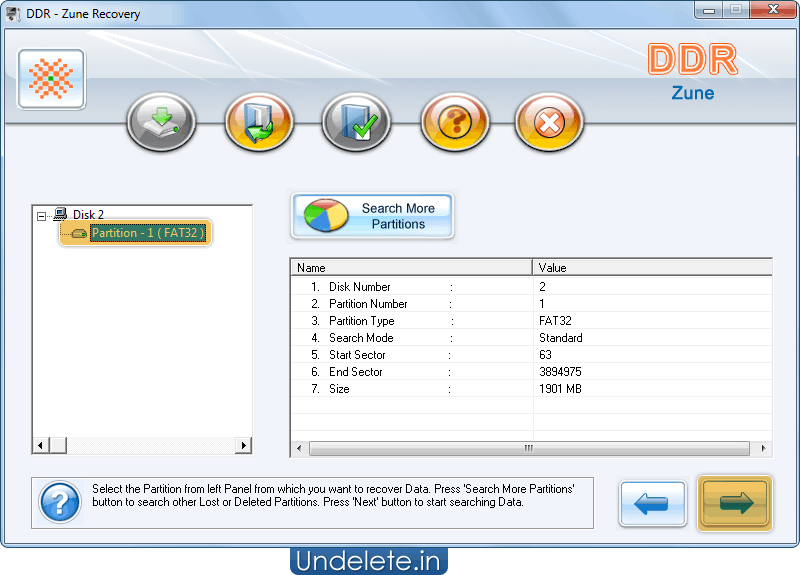Viewport: 800px width, 575px height.
Task: Minimize the DDR - Zune Recovery window
Action: 709,10
